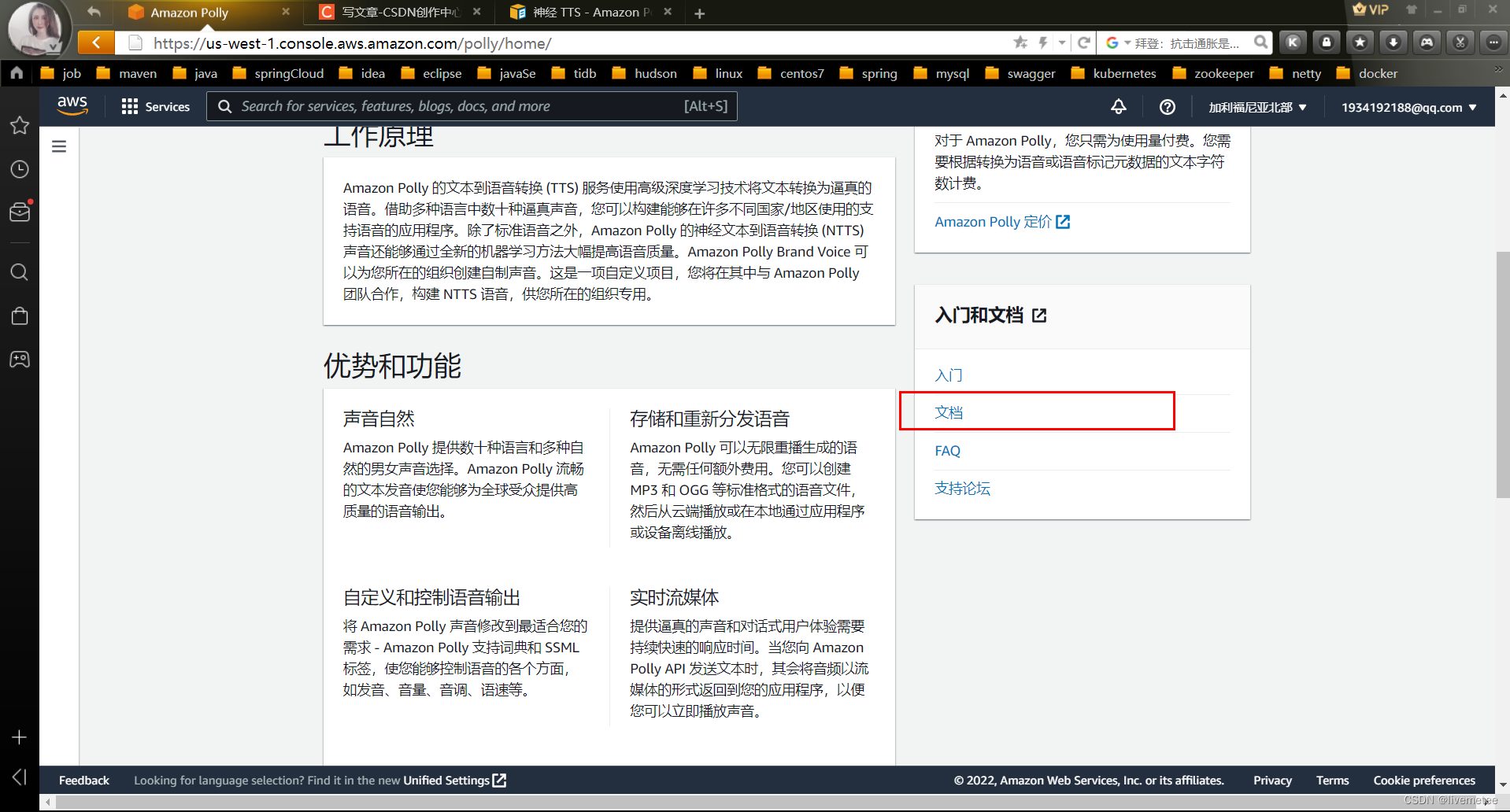The height and width of the screenshot is (812, 1510).
Task: Expand the hamburger navigation menu of Polly
Action: (x=59, y=146)
